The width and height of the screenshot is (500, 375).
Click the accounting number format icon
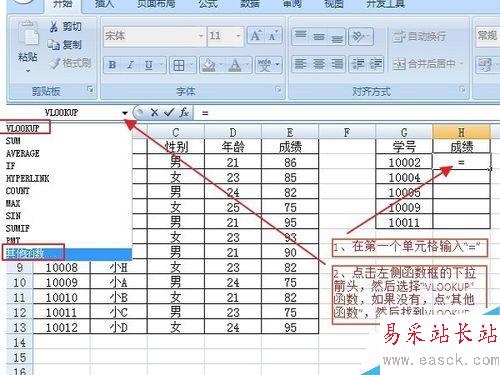pyautogui.click(x=485, y=65)
